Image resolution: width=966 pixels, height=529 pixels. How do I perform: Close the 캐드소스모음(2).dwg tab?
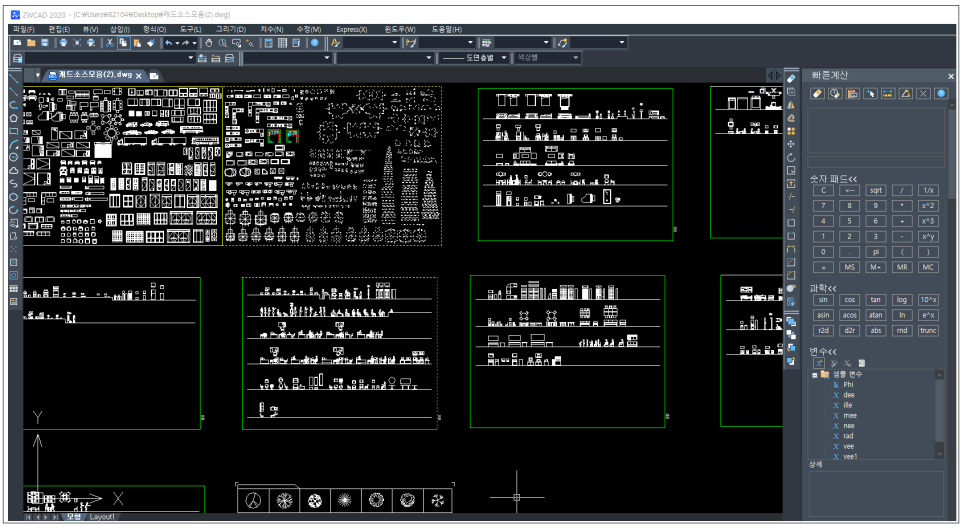(139, 76)
